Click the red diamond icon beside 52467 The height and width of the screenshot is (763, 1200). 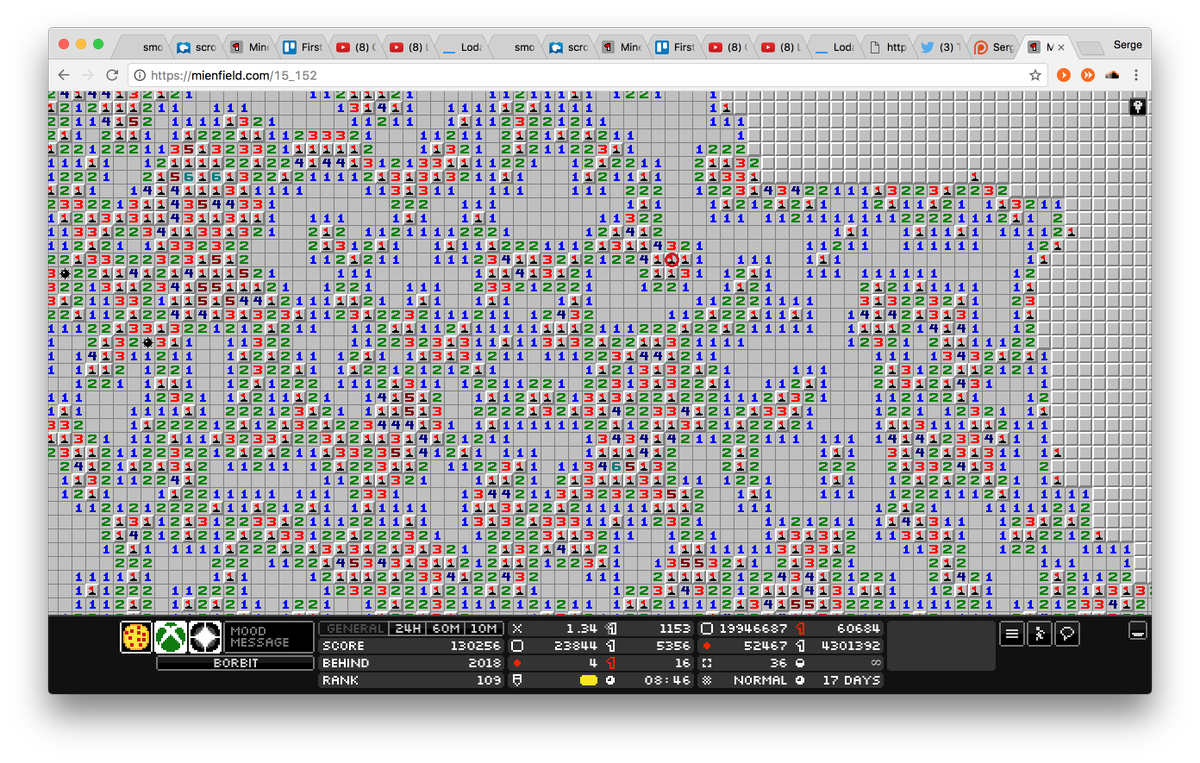tap(707, 646)
